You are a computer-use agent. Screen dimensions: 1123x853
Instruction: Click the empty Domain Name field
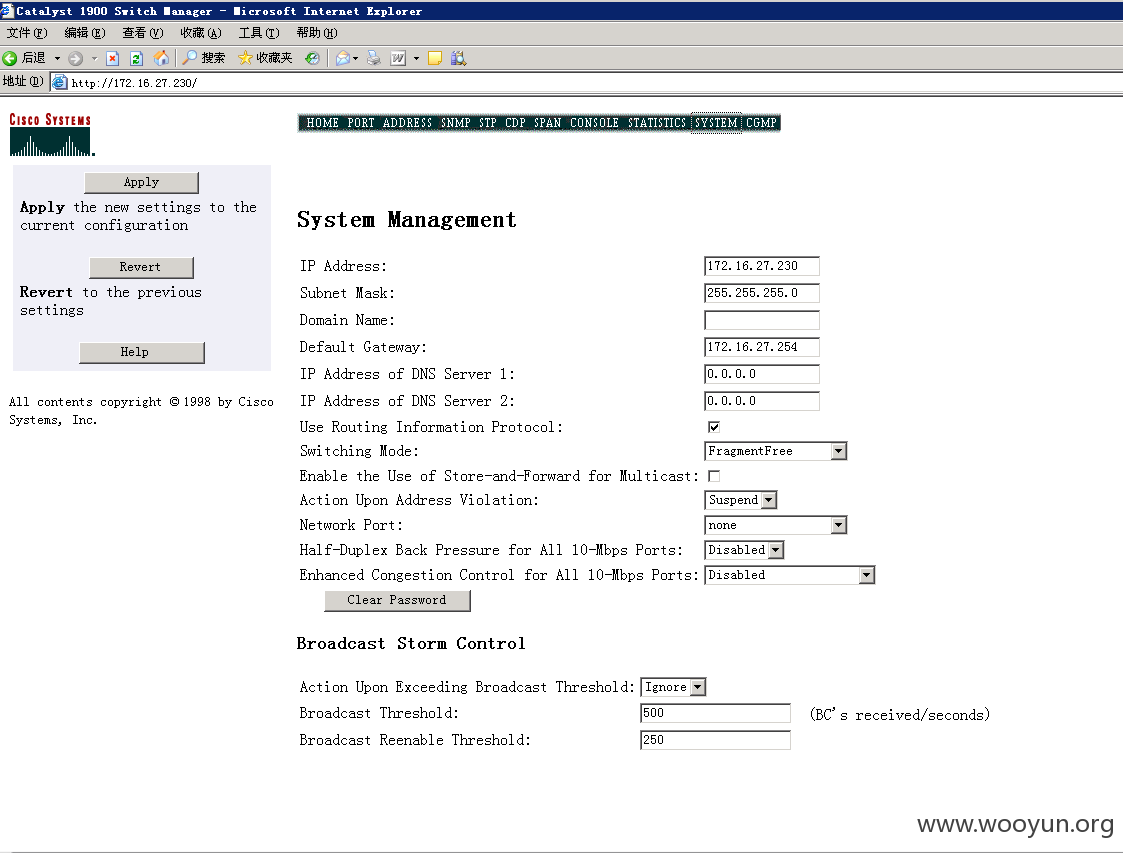(x=761, y=320)
